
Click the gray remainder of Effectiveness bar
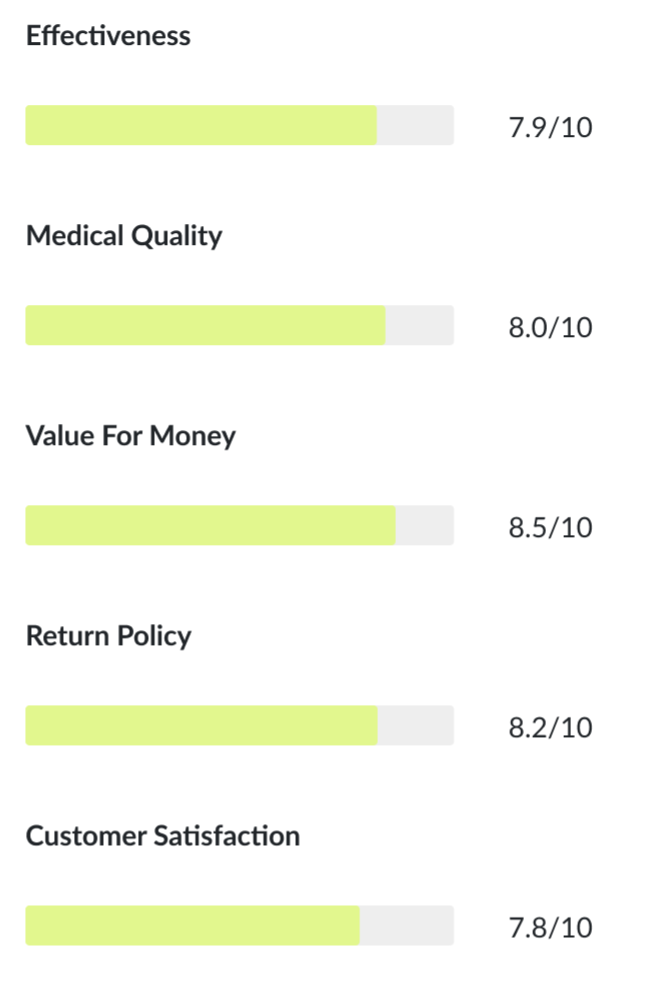pyautogui.click(x=415, y=126)
